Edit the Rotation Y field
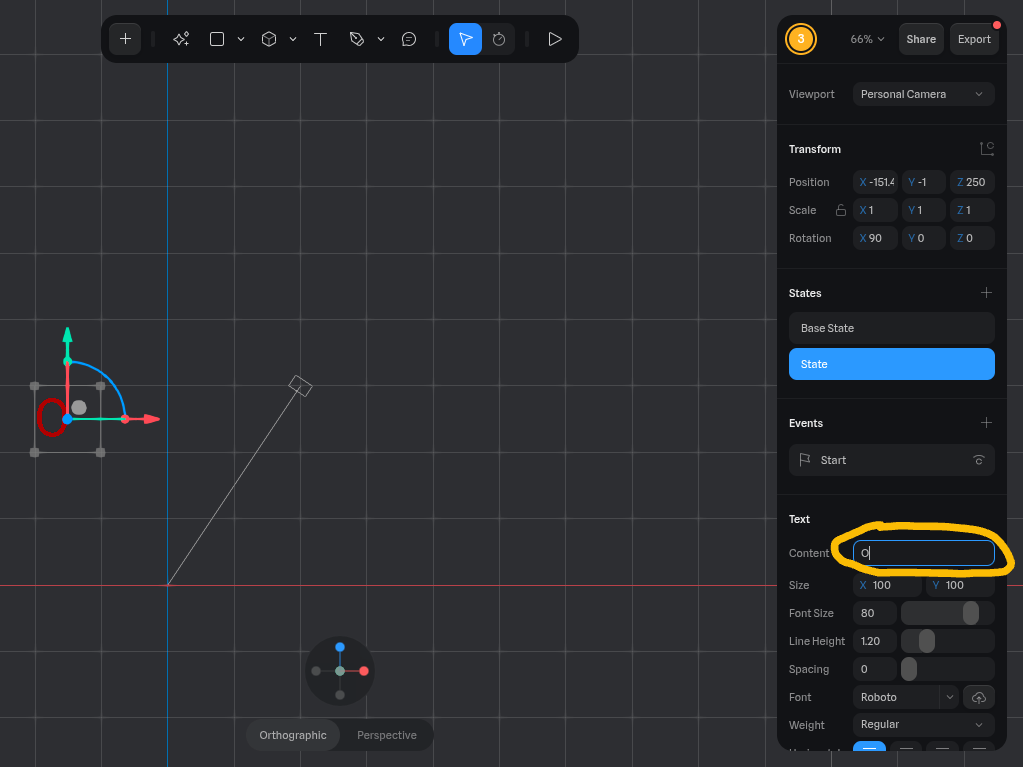 (924, 238)
